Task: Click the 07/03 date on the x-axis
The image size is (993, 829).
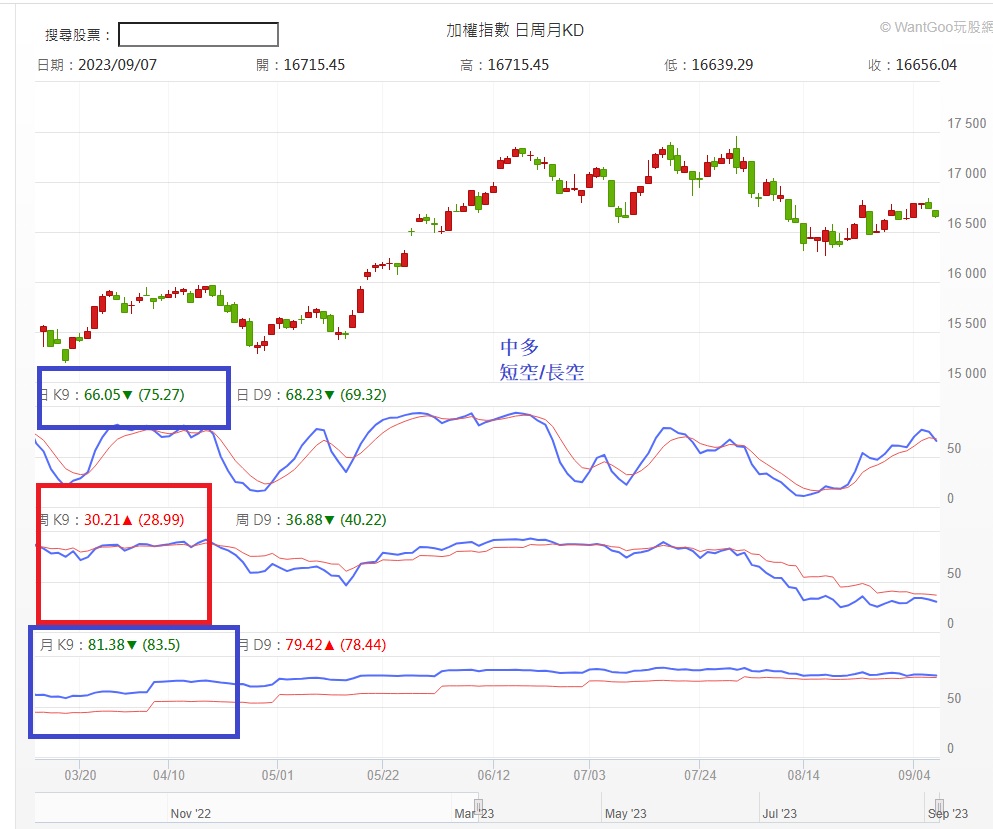Action: (590, 774)
